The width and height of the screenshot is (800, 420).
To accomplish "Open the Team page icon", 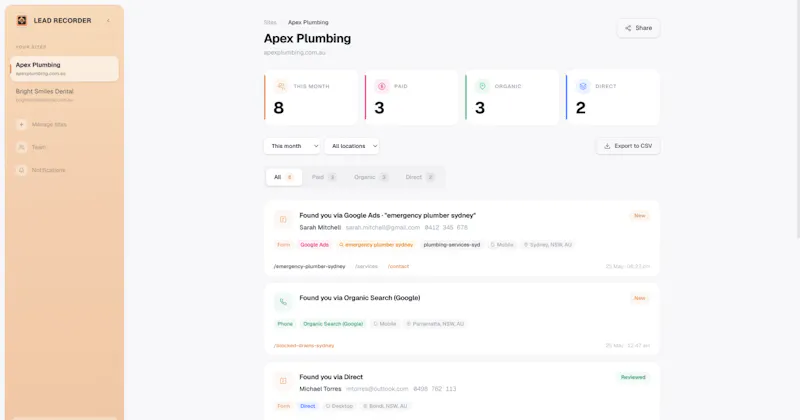I will tap(21, 147).
